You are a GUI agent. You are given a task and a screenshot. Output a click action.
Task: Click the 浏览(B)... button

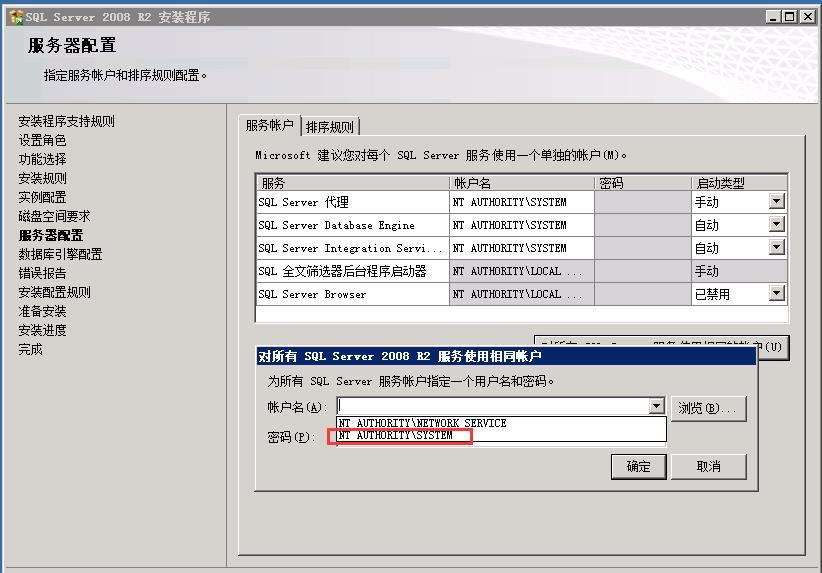(x=708, y=408)
